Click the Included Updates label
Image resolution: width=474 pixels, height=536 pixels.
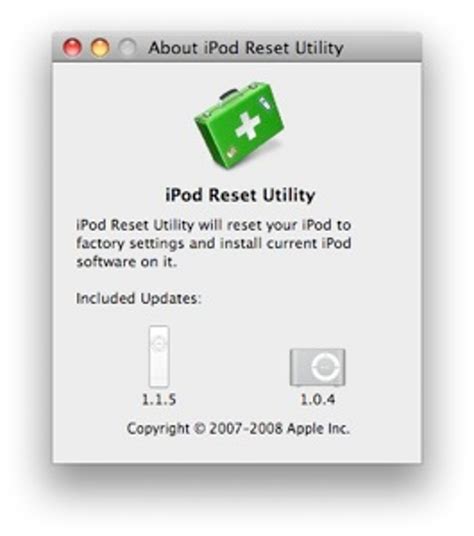pos(138,298)
